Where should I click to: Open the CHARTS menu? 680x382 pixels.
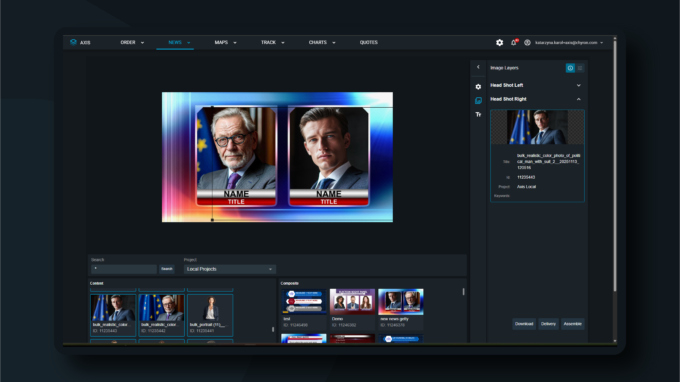click(x=322, y=42)
